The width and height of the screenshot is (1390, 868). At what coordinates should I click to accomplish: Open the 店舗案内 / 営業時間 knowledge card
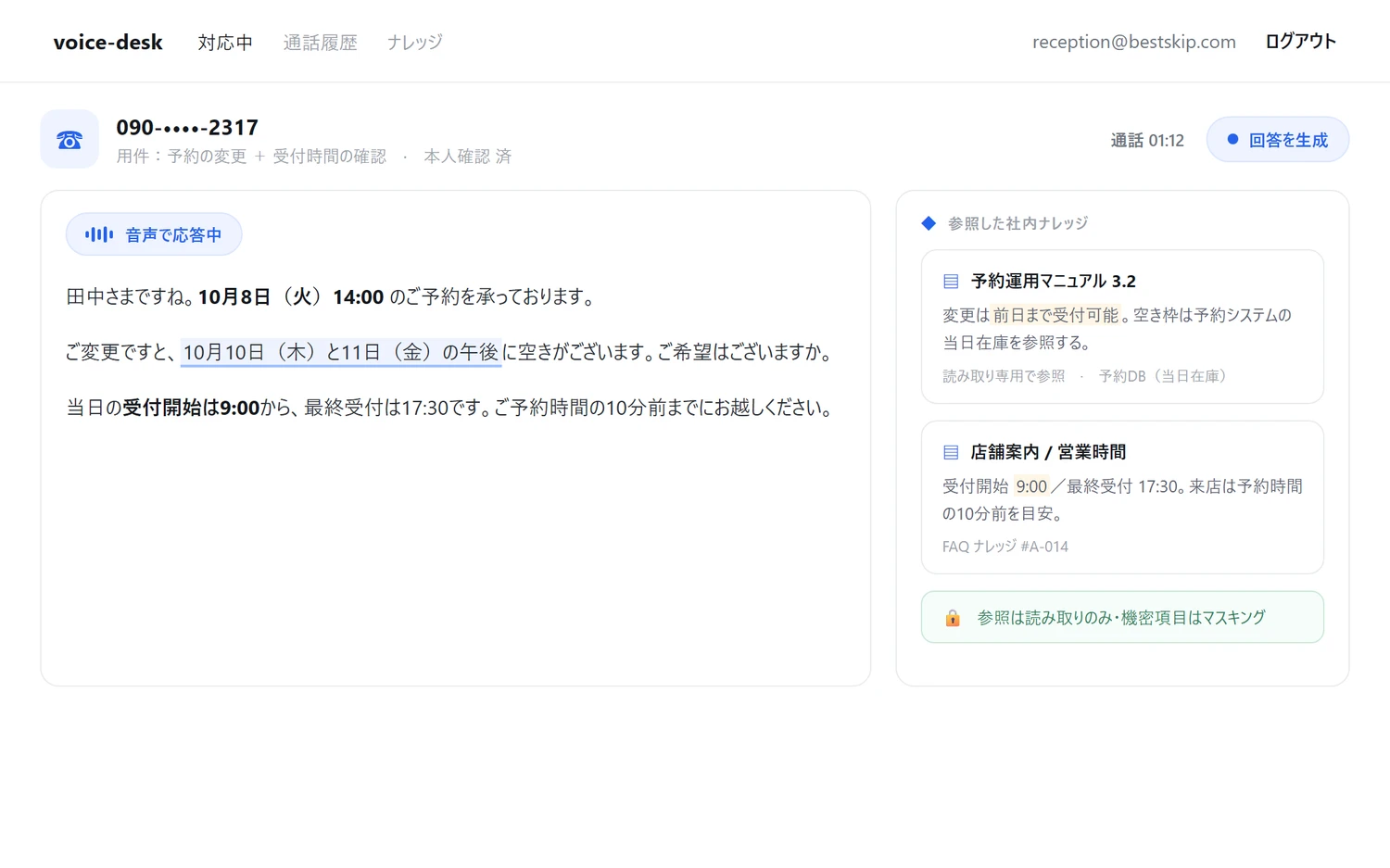[x=1122, y=497]
